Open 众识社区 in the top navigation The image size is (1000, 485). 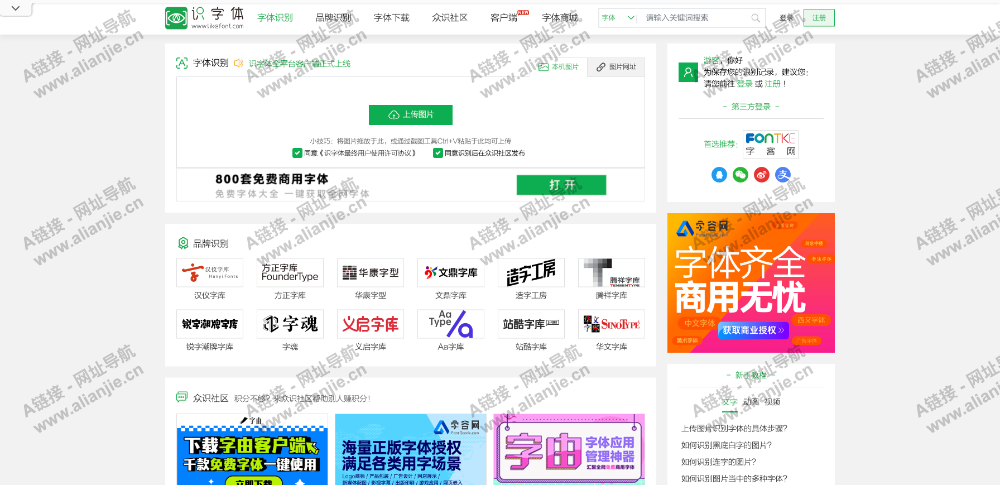[x=450, y=18]
